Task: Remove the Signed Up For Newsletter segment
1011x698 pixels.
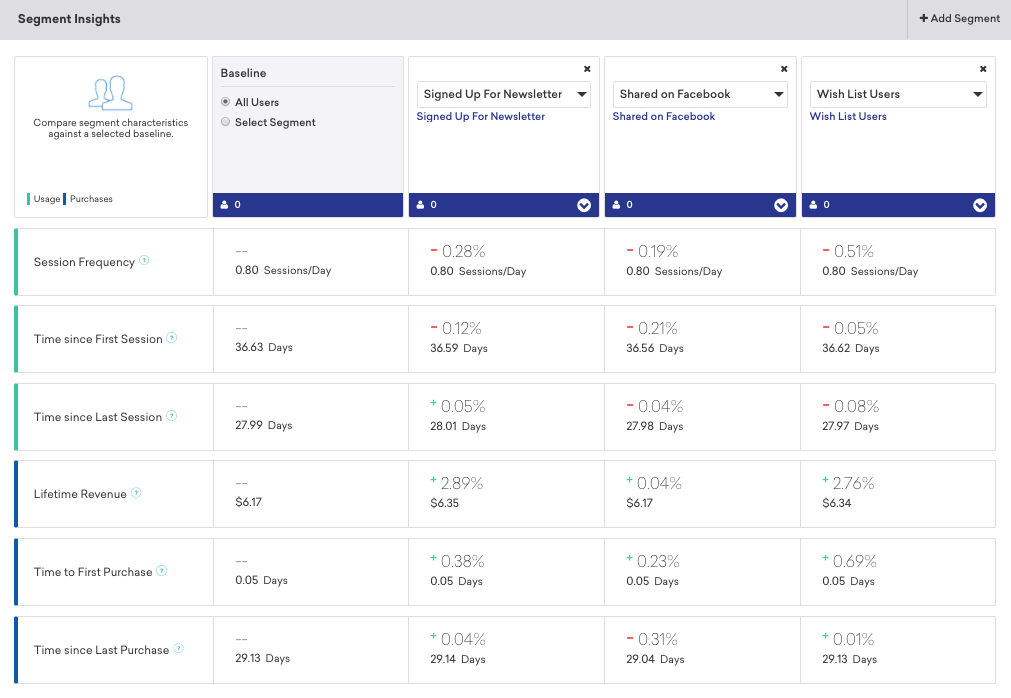Action: coord(587,69)
